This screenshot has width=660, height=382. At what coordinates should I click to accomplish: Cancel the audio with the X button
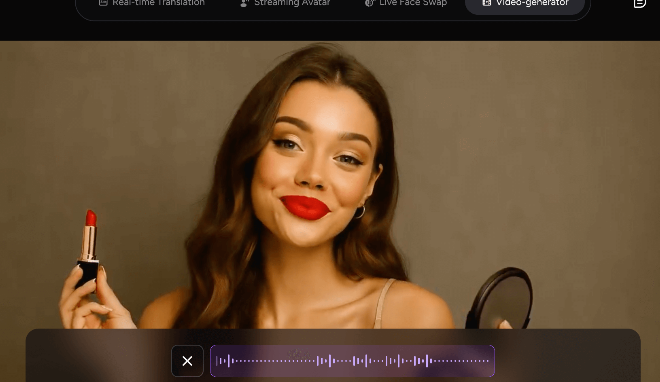pyautogui.click(x=187, y=361)
